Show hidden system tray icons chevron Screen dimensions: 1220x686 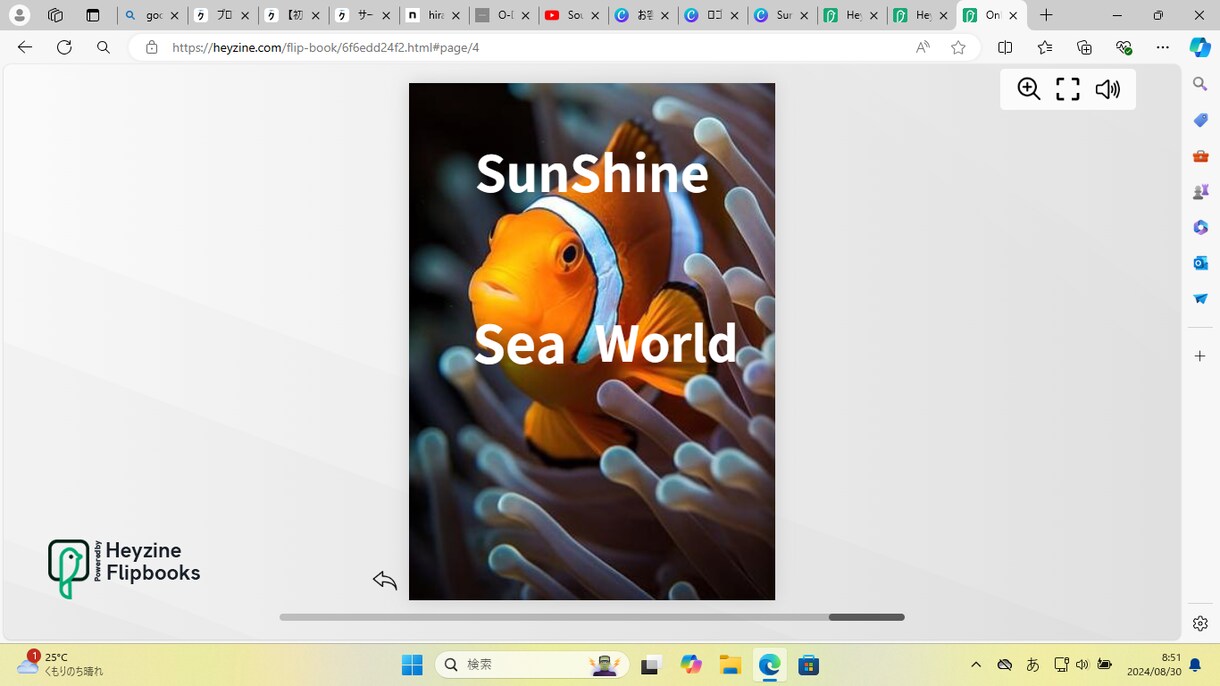[976, 665]
